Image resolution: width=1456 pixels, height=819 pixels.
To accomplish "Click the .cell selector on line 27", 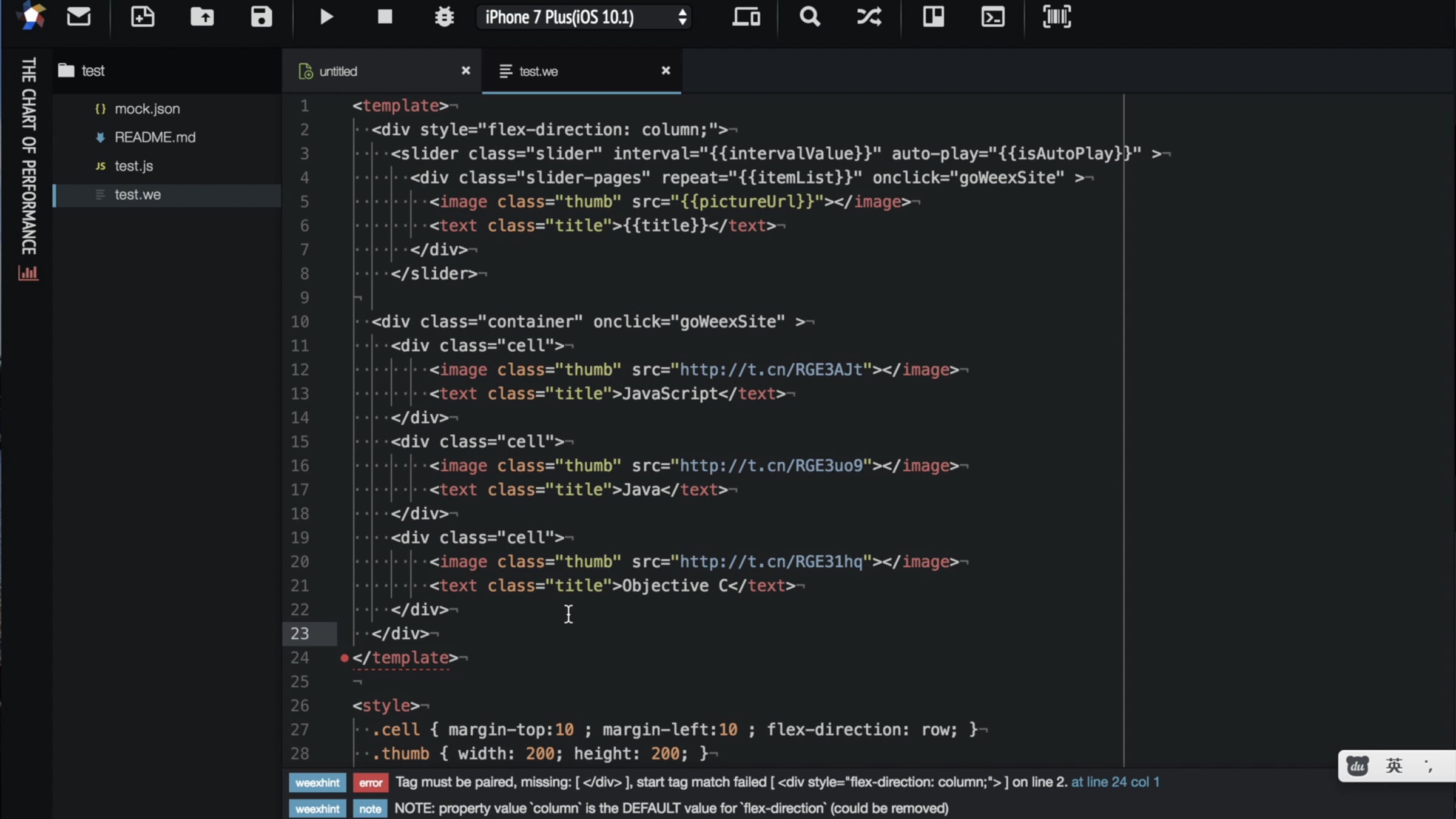I will (396, 729).
